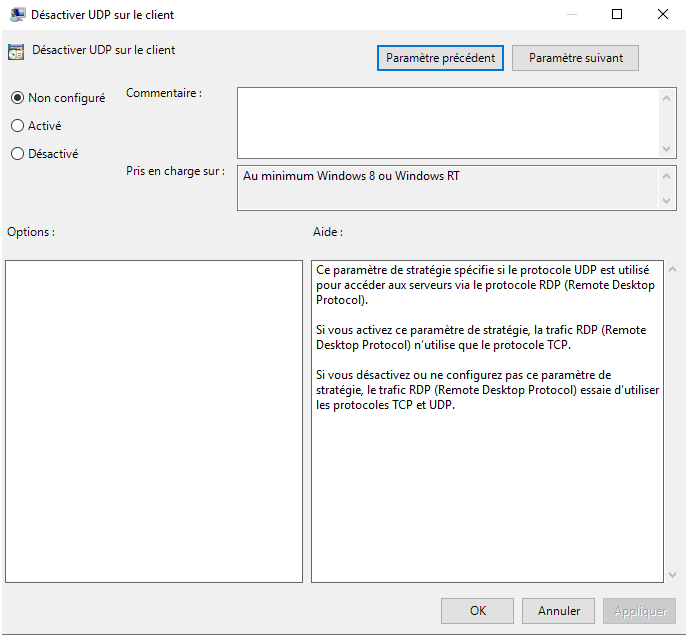Click the 'Commentaire :' label

[x=164, y=93]
